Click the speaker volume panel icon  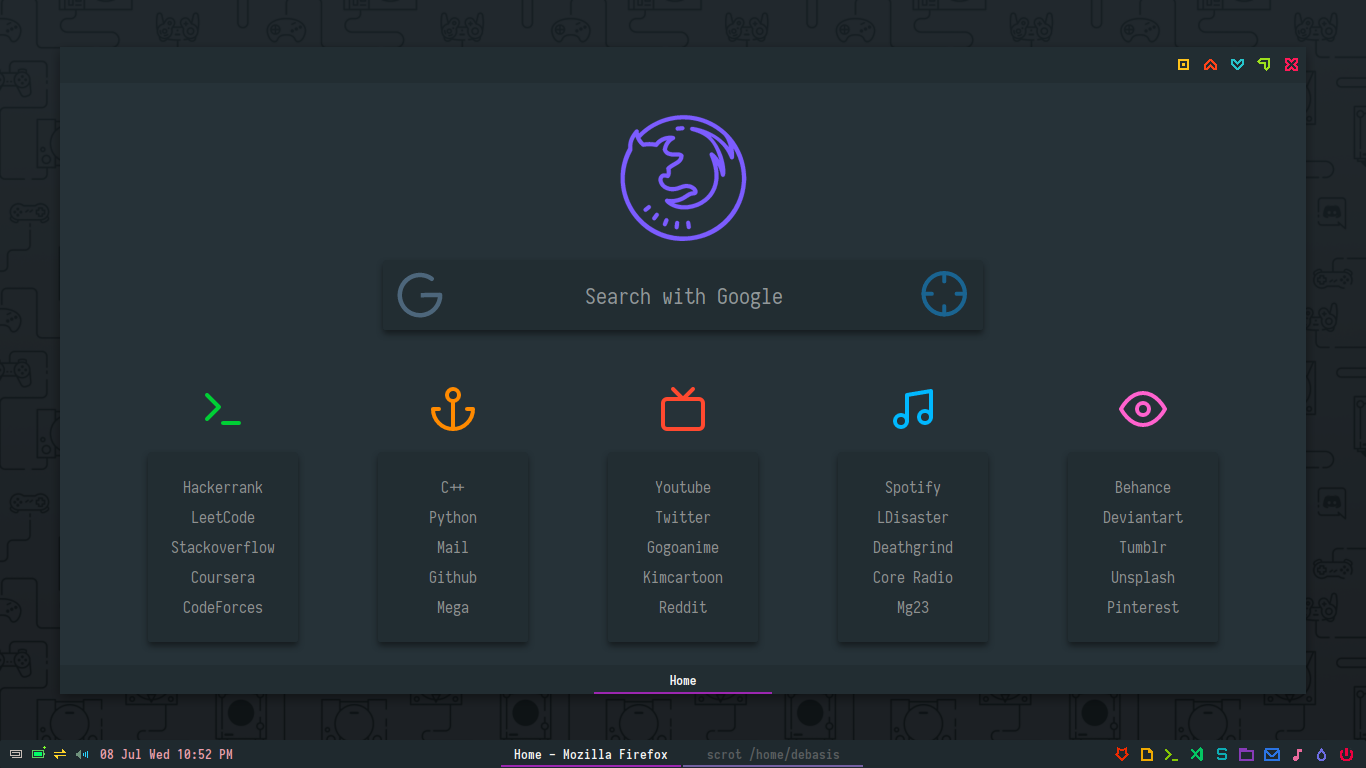click(x=82, y=754)
